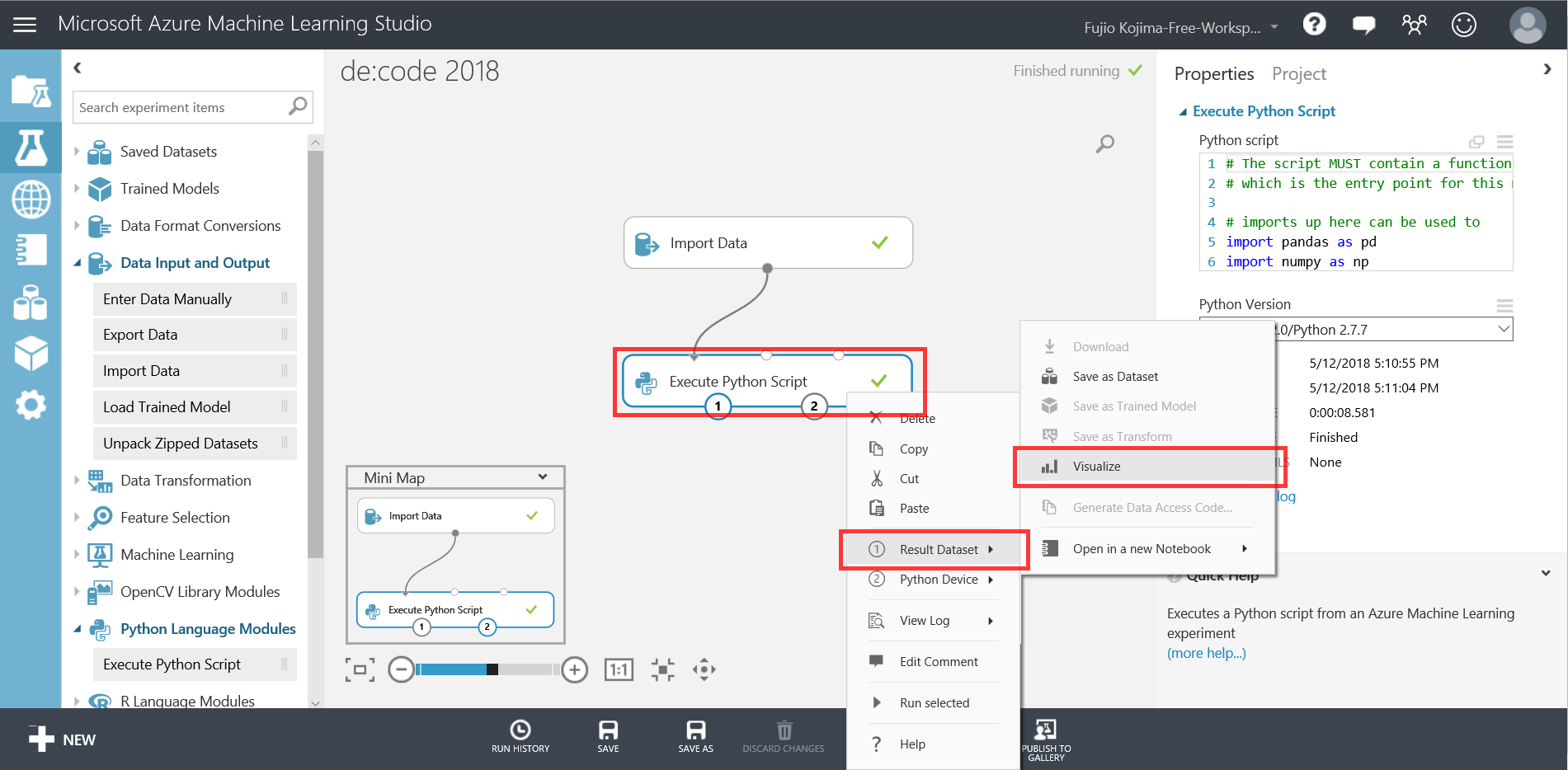Open the Datasets cylinders icon
The width and height of the screenshot is (1568, 770).
click(x=31, y=302)
